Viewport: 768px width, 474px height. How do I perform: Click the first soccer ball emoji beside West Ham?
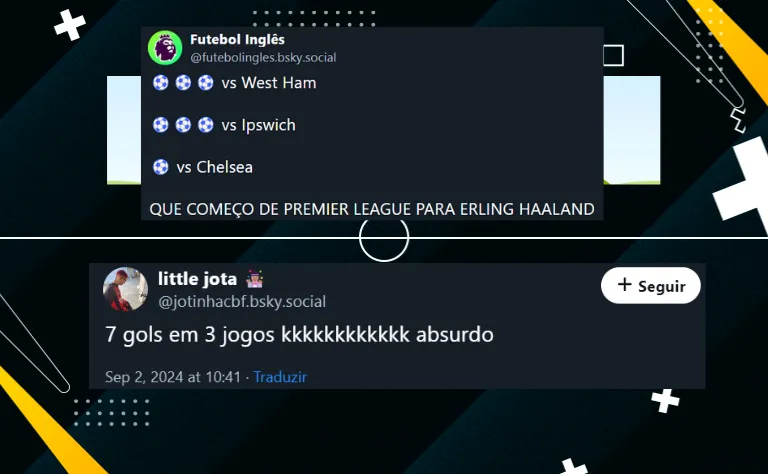(161, 83)
